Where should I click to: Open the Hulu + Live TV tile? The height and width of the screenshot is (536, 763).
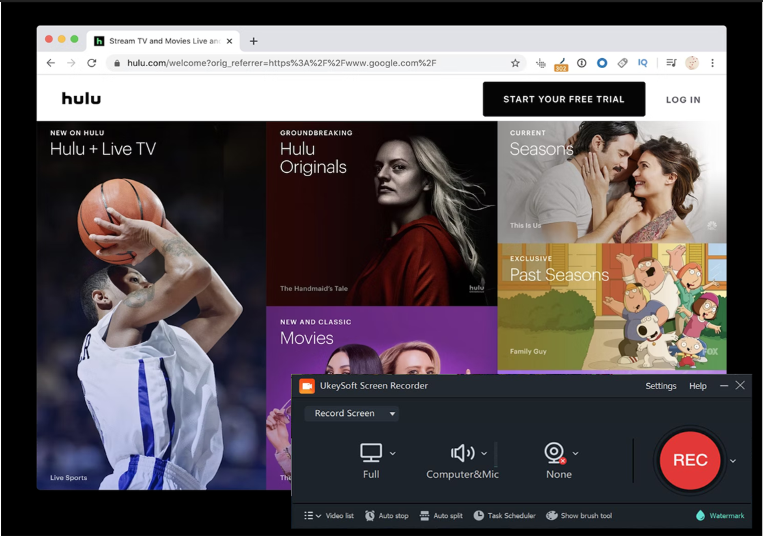coord(151,305)
